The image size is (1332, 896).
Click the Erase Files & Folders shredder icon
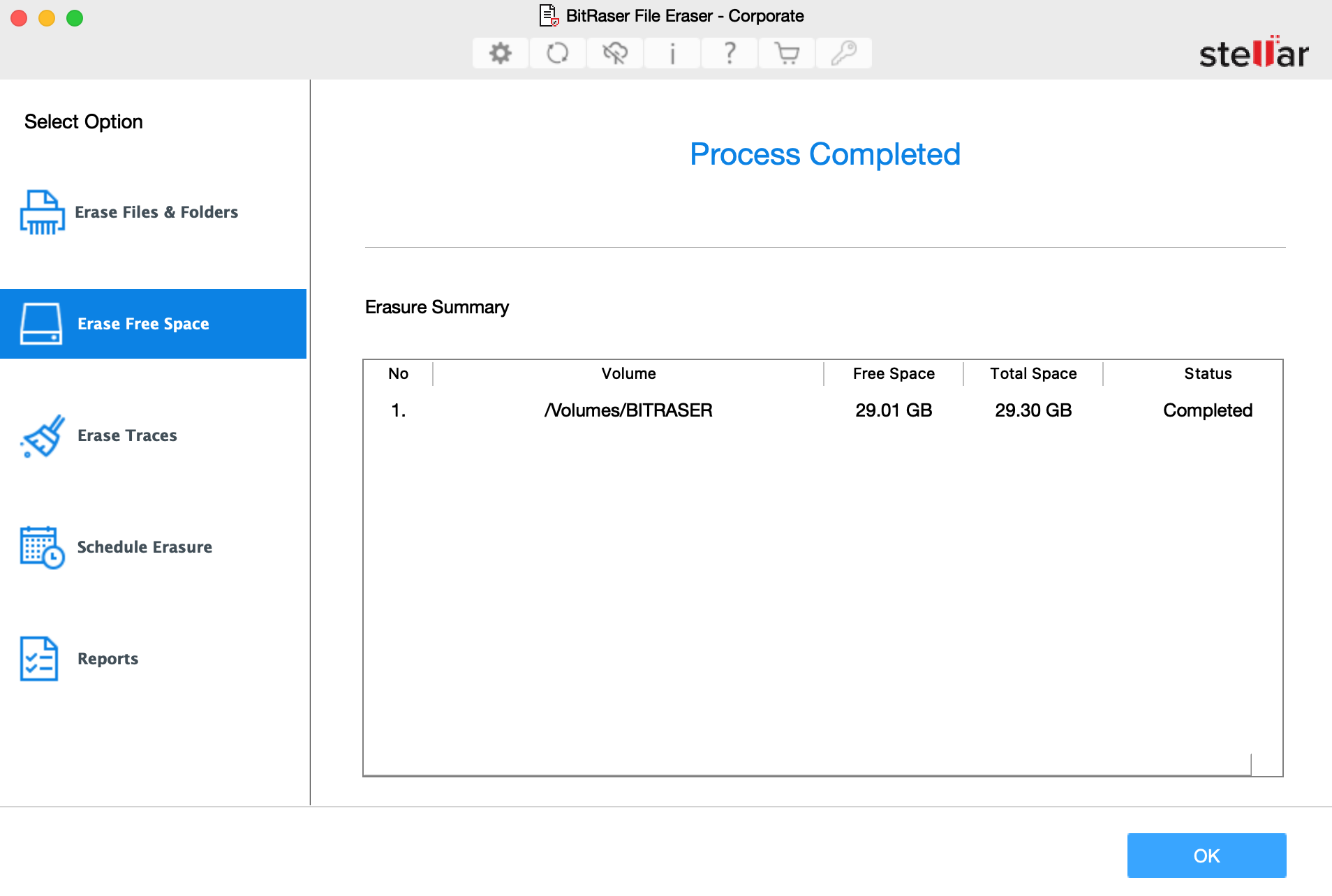[42, 212]
